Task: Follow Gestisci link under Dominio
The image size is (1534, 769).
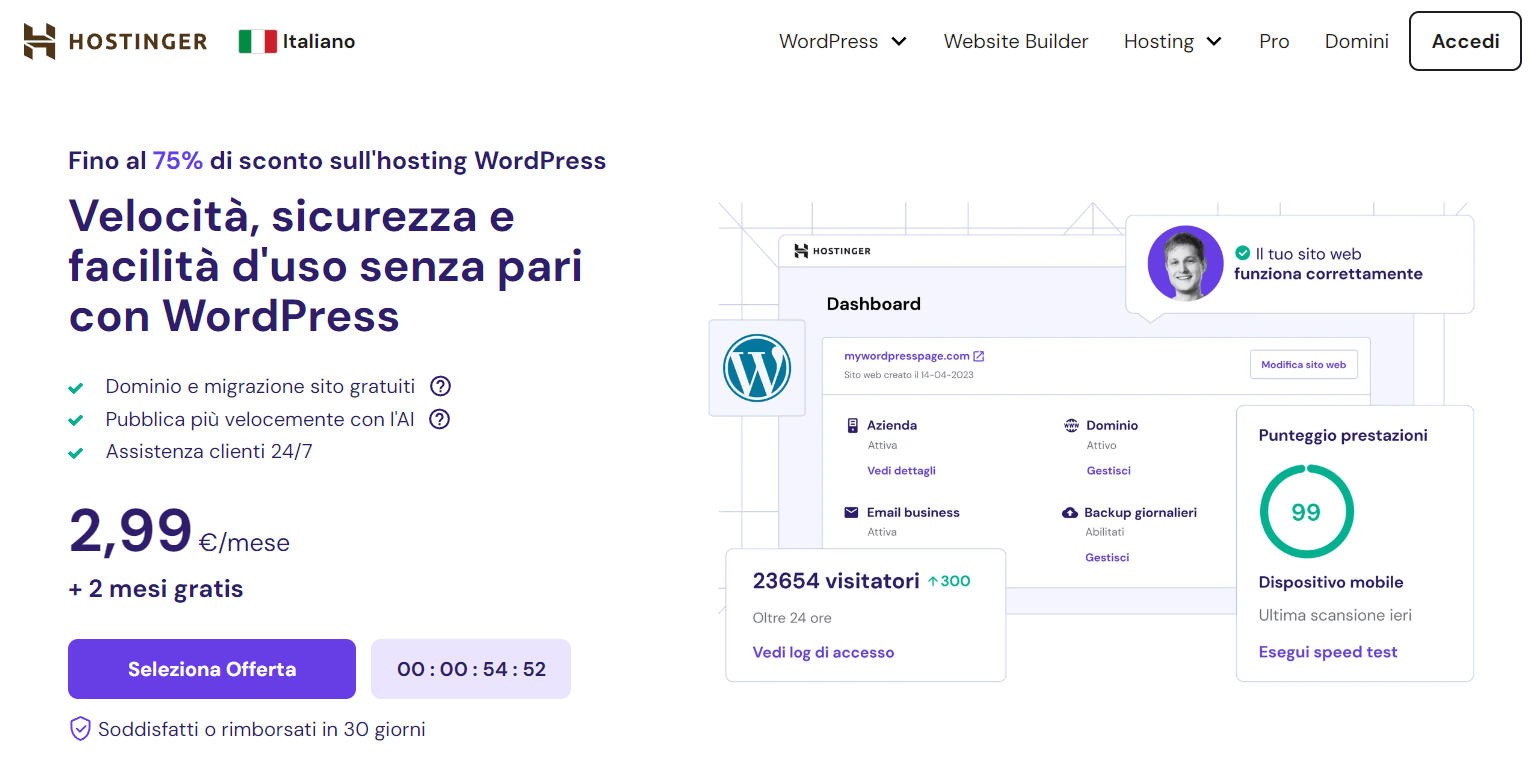Action: pyautogui.click(x=1108, y=470)
